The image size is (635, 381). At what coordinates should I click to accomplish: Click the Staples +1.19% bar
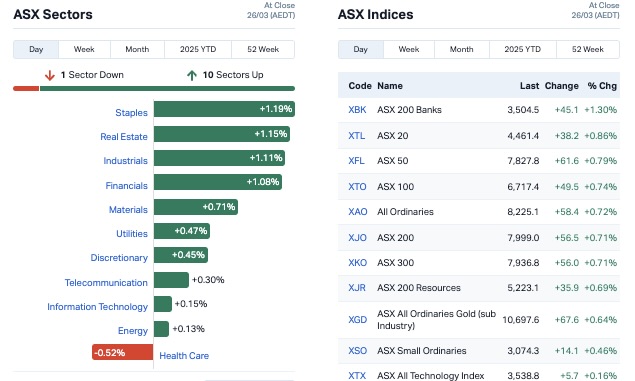(x=224, y=109)
